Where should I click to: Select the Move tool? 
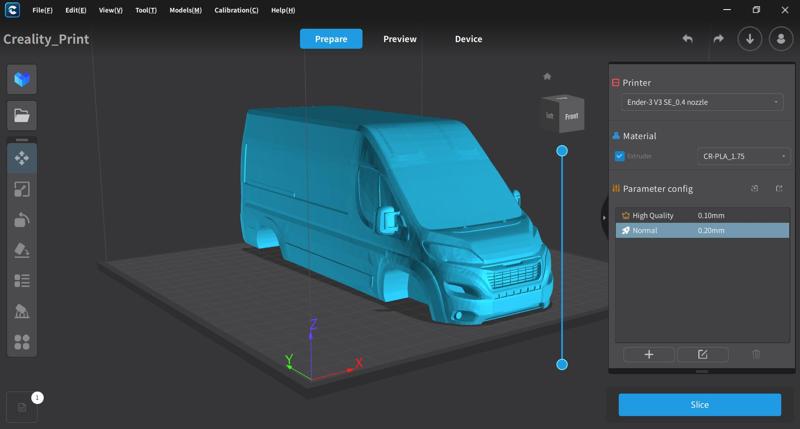pos(22,158)
